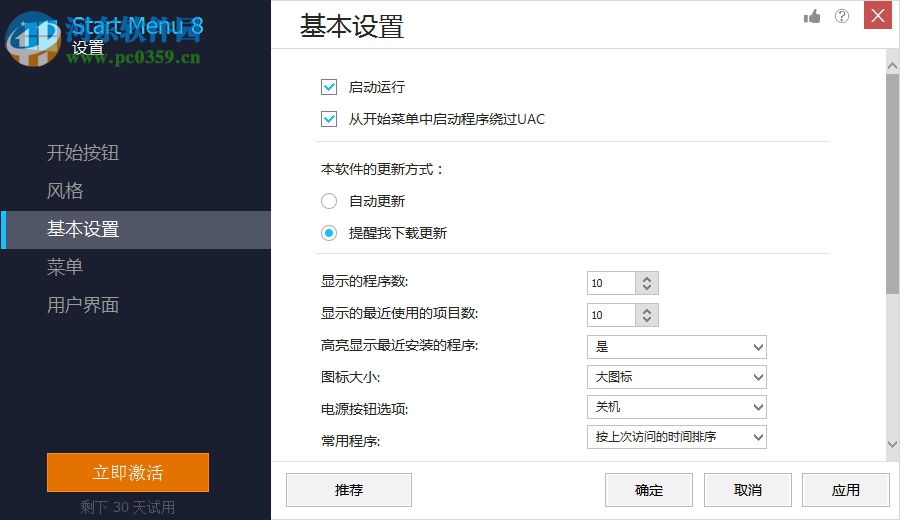Increase 显示的程序数 with up arrow
Image resolution: width=900 pixels, height=520 pixels.
[647, 278]
